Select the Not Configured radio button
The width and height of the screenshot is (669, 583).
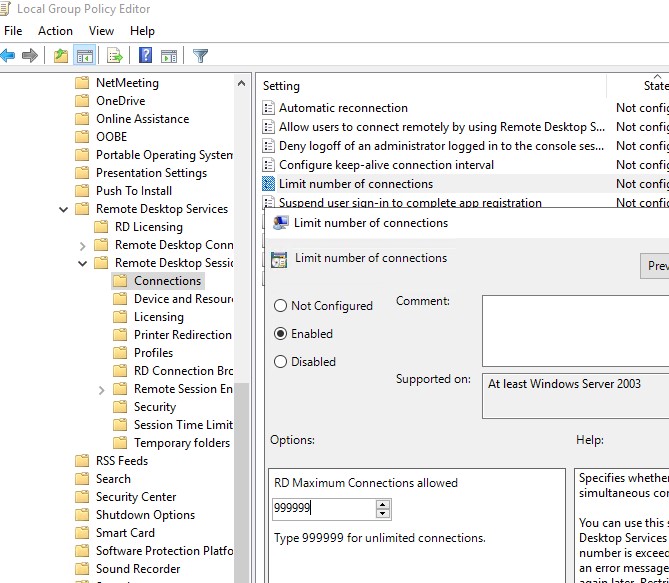(x=280, y=306)
